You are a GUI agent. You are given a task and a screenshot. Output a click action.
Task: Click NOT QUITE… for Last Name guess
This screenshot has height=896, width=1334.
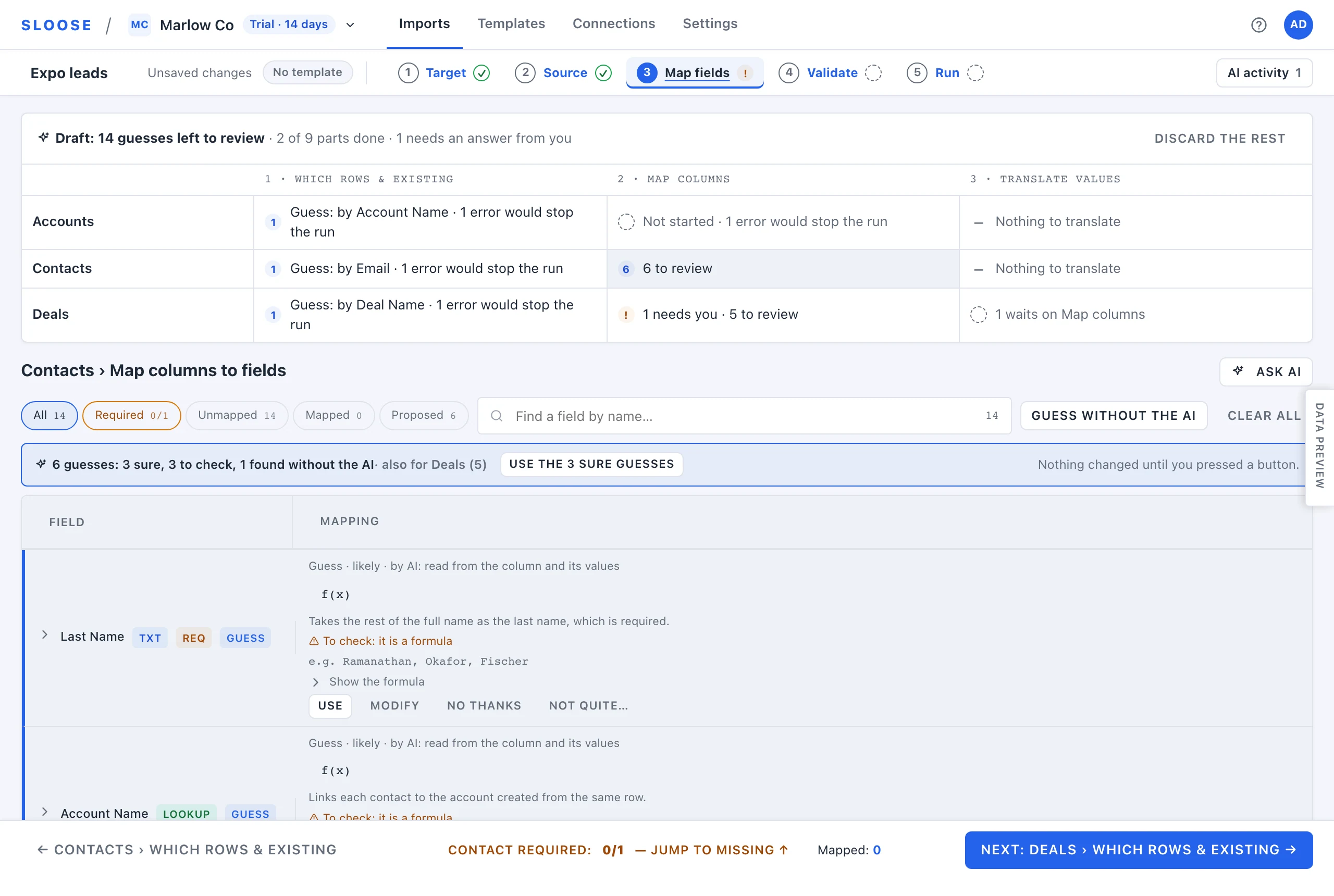pyautogui.click(x=589, y=706)
